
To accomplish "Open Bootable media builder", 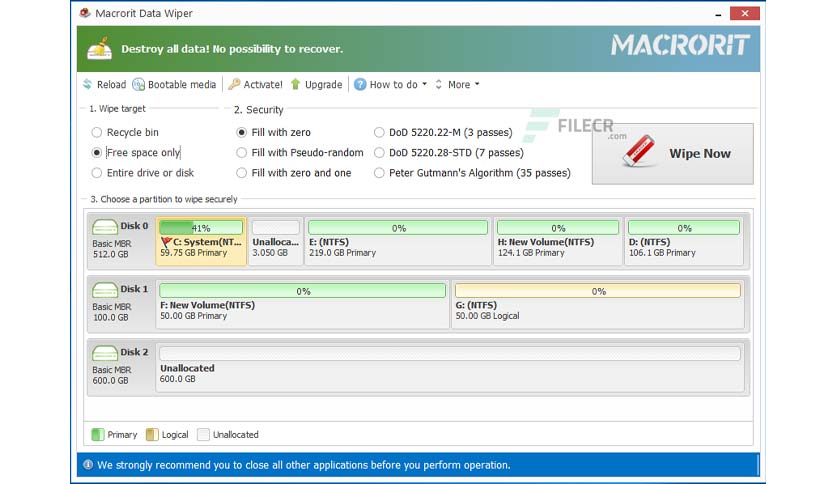I will coord(139,85).
